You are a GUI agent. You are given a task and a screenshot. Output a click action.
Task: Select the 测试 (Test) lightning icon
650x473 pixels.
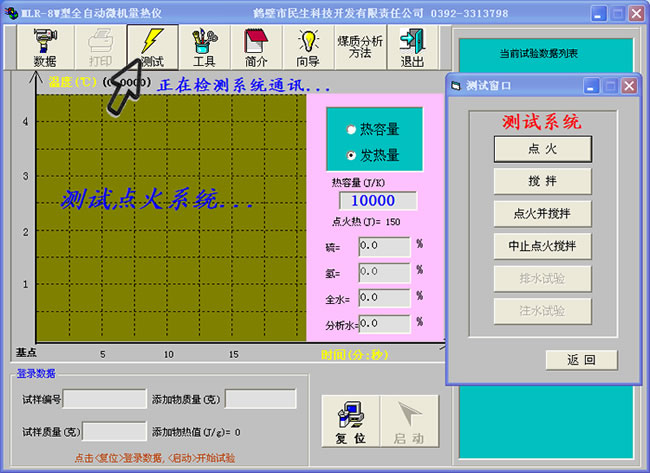(x=152, y=47)
